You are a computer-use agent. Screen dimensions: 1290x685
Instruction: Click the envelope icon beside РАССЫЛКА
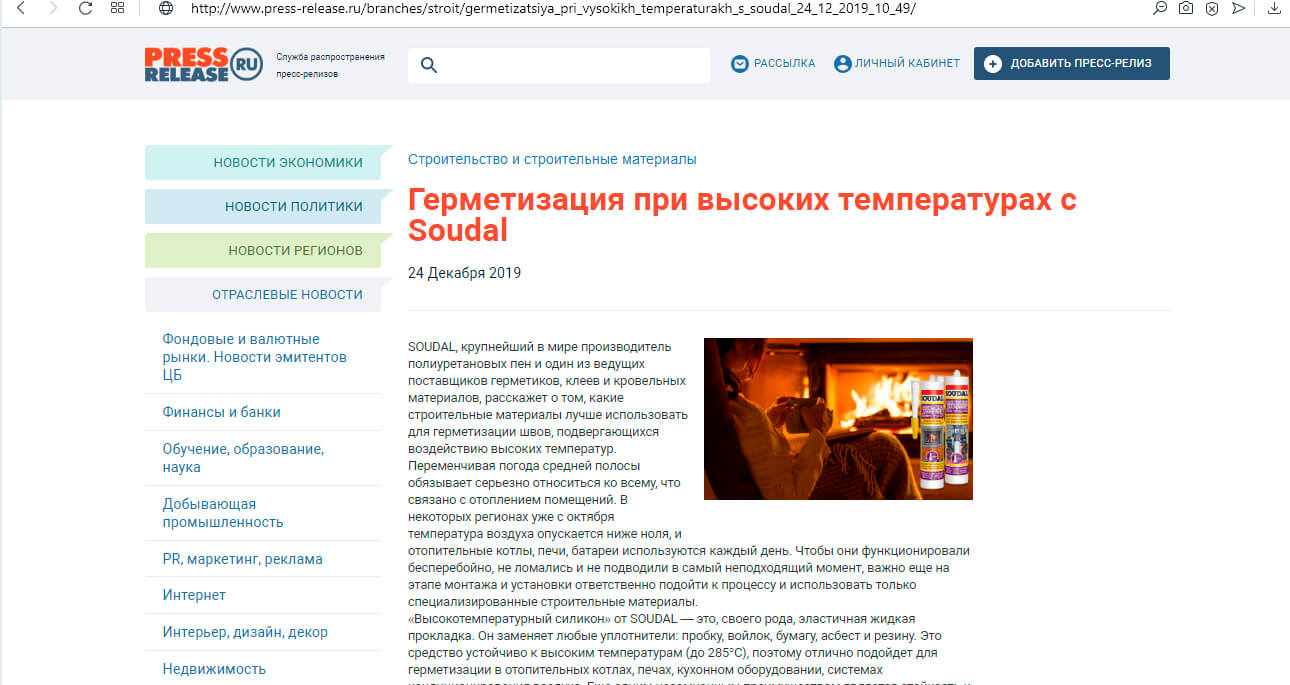coord(740,64)
